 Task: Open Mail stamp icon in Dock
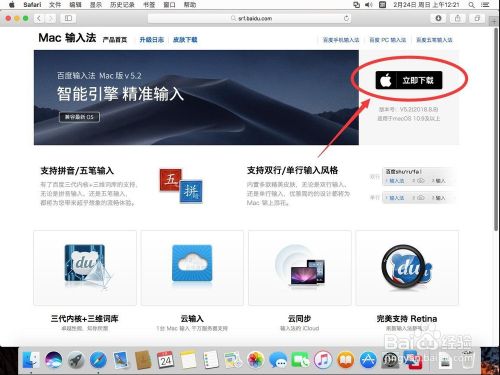click(121, 360)
